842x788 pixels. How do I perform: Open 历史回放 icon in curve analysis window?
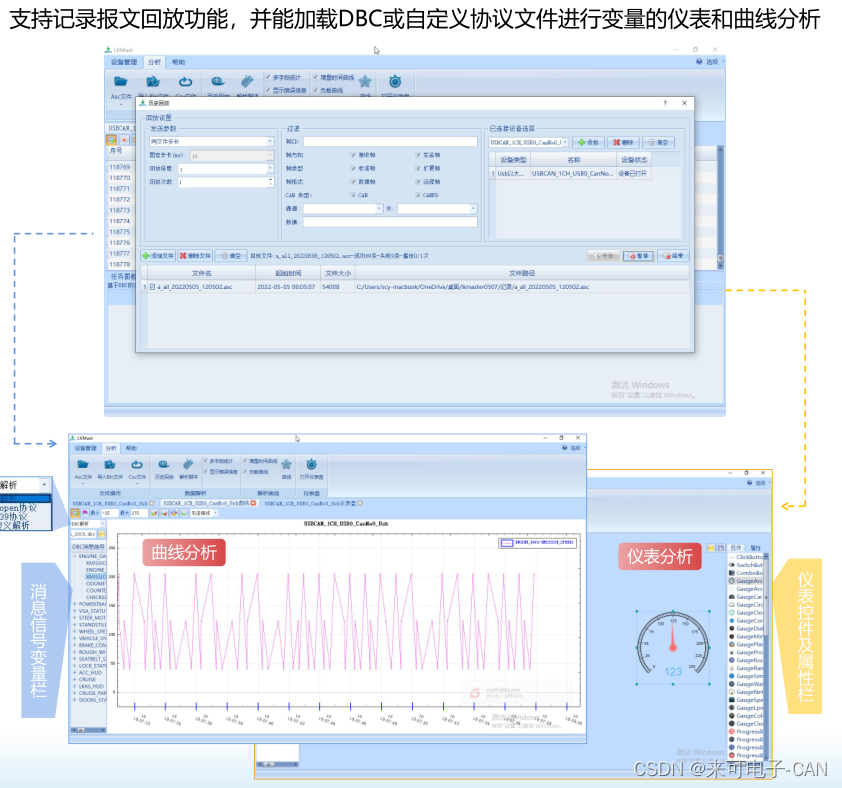click(164, 465)
